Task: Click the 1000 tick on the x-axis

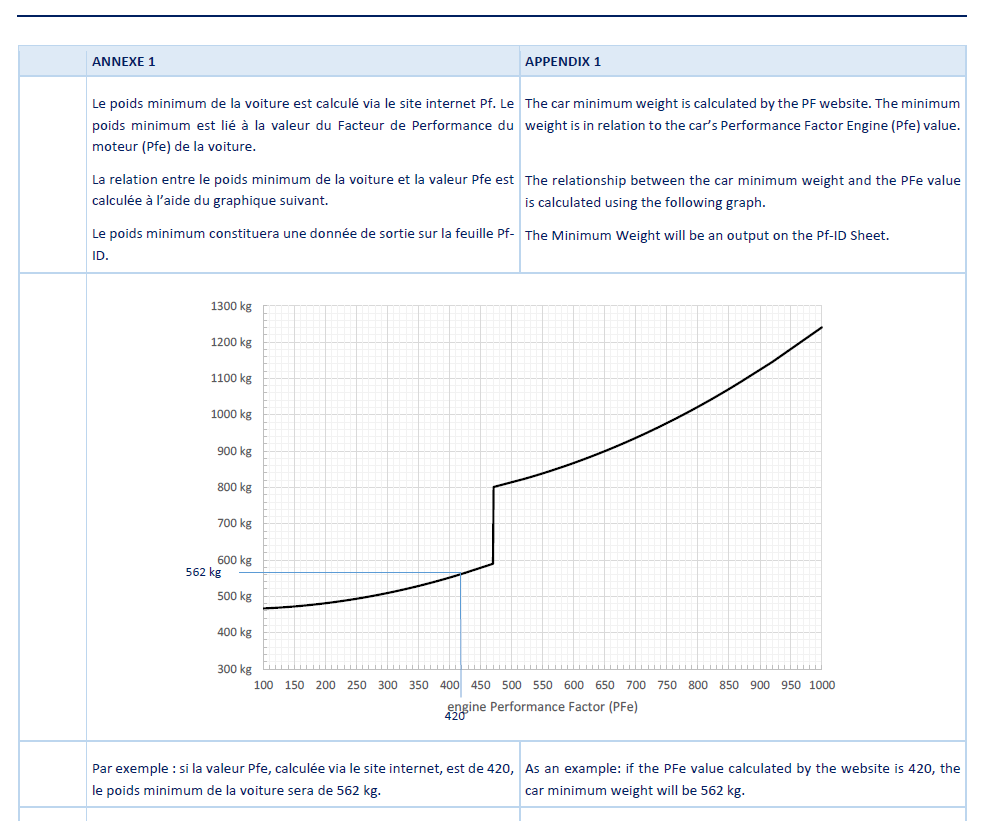Action: coord(821,685)
